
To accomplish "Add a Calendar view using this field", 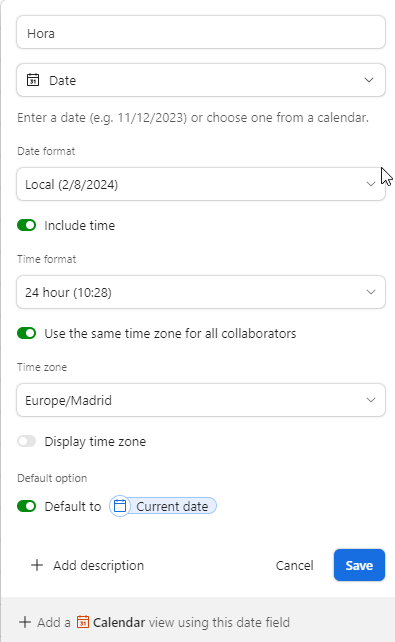I will pyautogui.click(x=154, y=622).
